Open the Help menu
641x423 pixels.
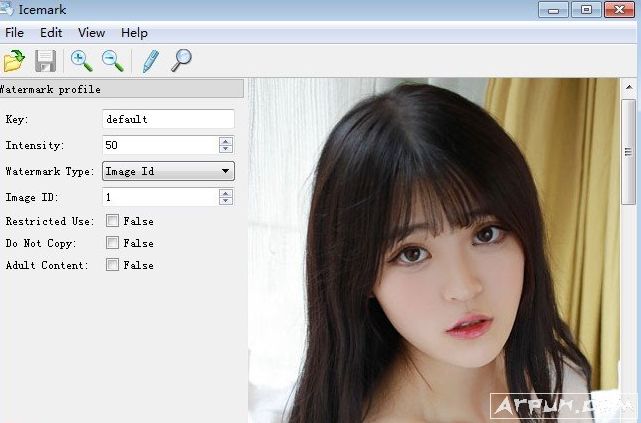(x=134, y=33)
